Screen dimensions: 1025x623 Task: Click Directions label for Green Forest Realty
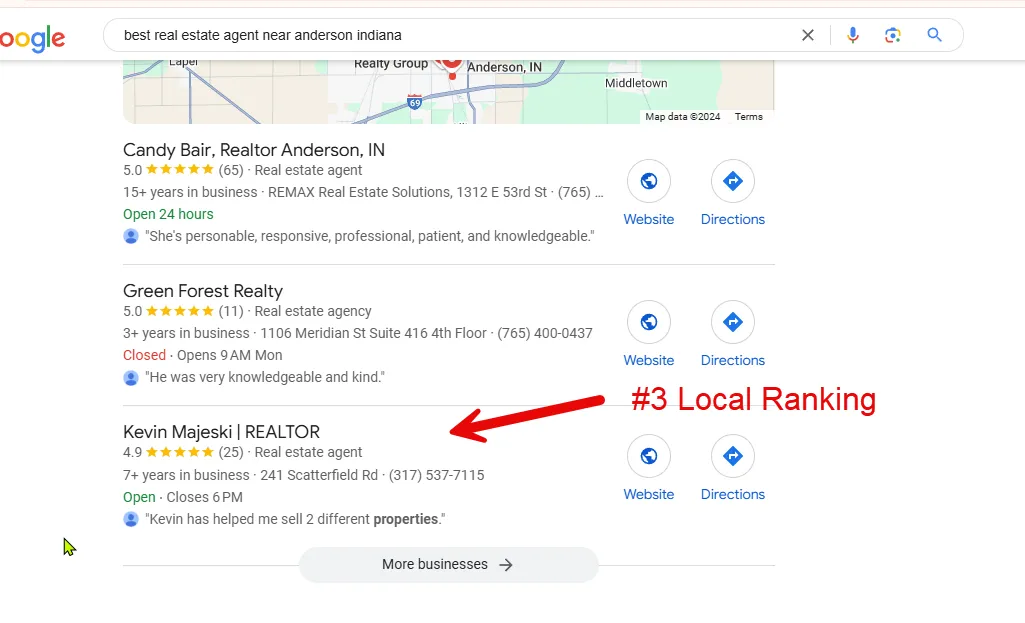[x=733, y=361]
